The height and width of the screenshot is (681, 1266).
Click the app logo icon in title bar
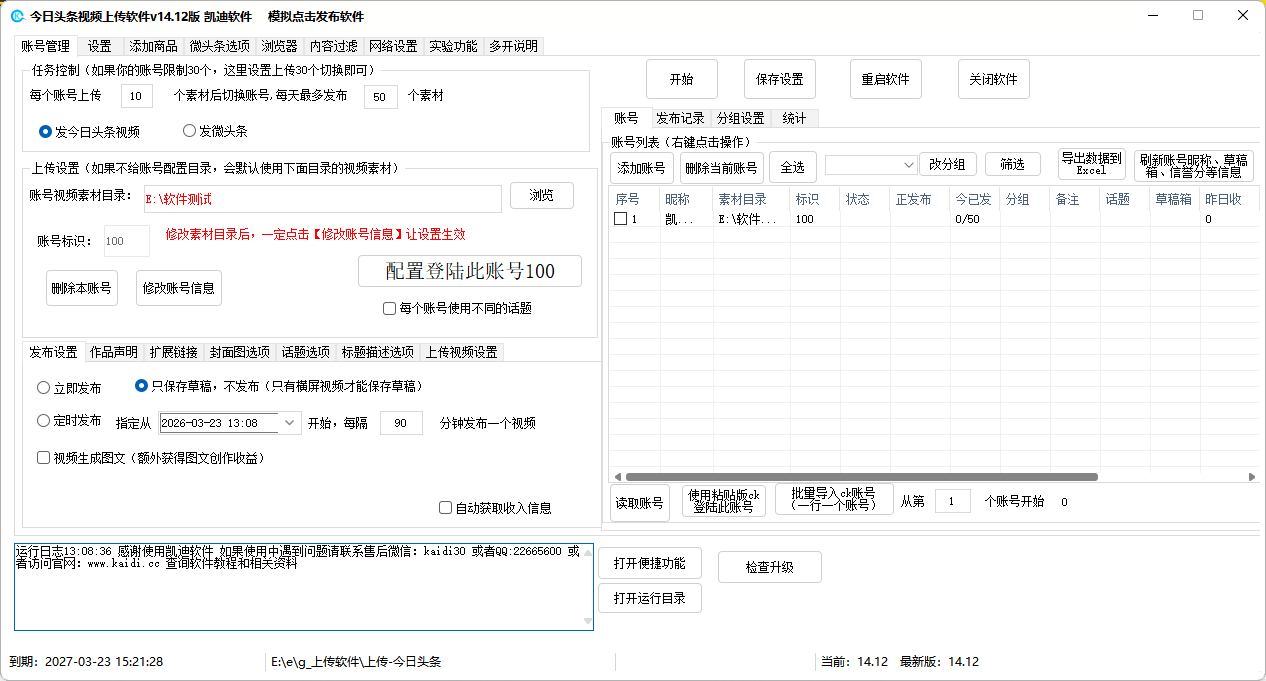click(17, 16)
